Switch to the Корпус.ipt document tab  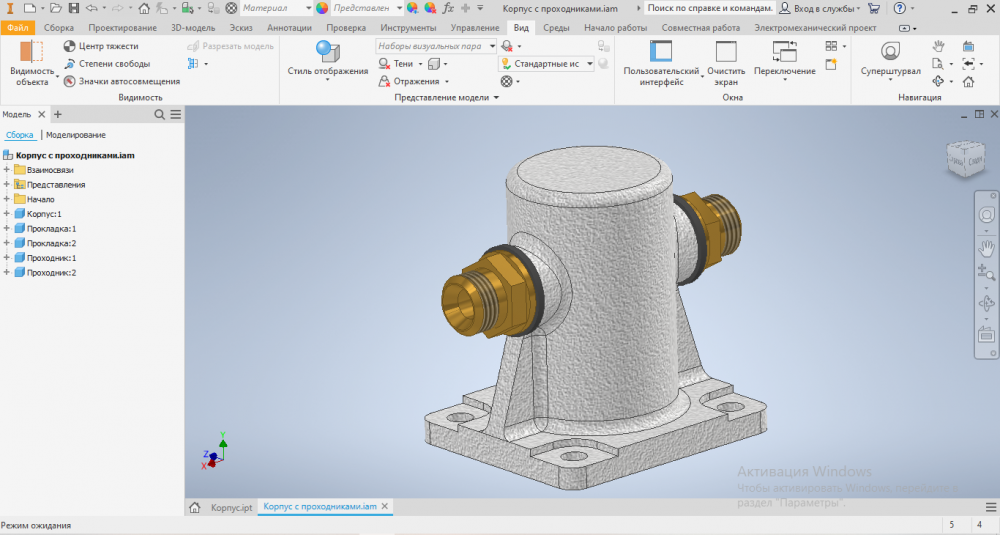click(232, 507)
